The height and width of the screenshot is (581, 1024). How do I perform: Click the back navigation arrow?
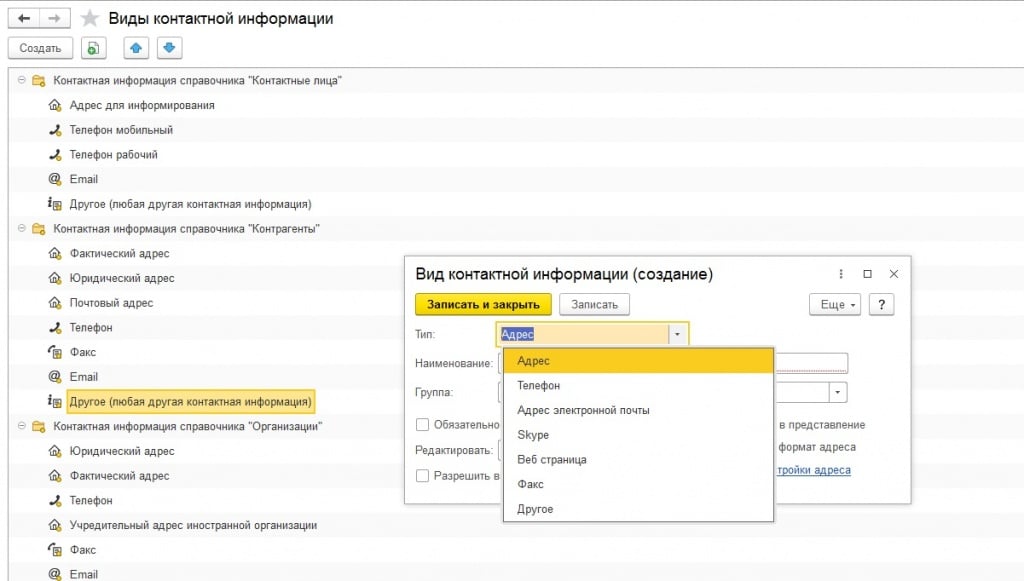pyautogui.click(x=24, y=19)
